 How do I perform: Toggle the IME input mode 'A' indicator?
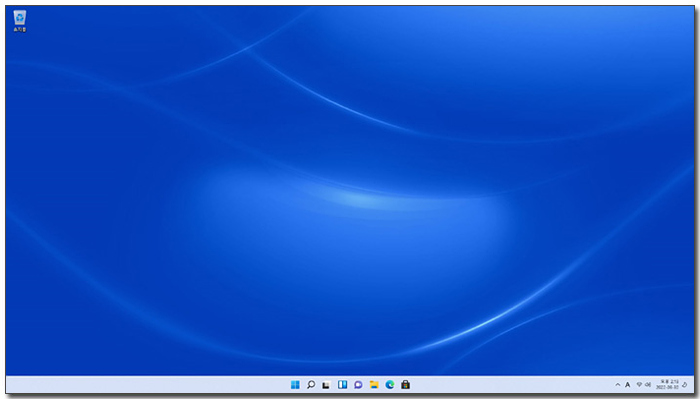click(x=628, y=385)
